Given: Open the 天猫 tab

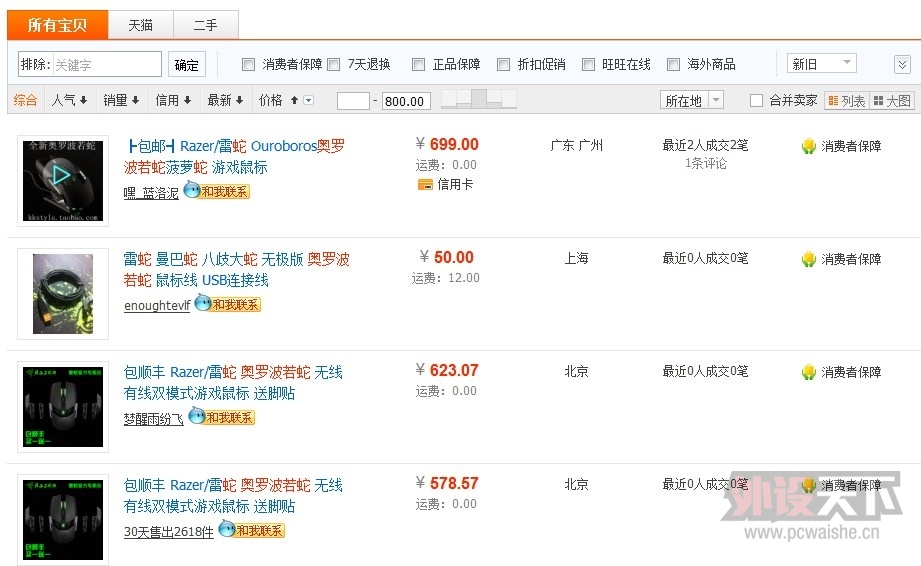Looking at the screenshot, I should point(140,25).
